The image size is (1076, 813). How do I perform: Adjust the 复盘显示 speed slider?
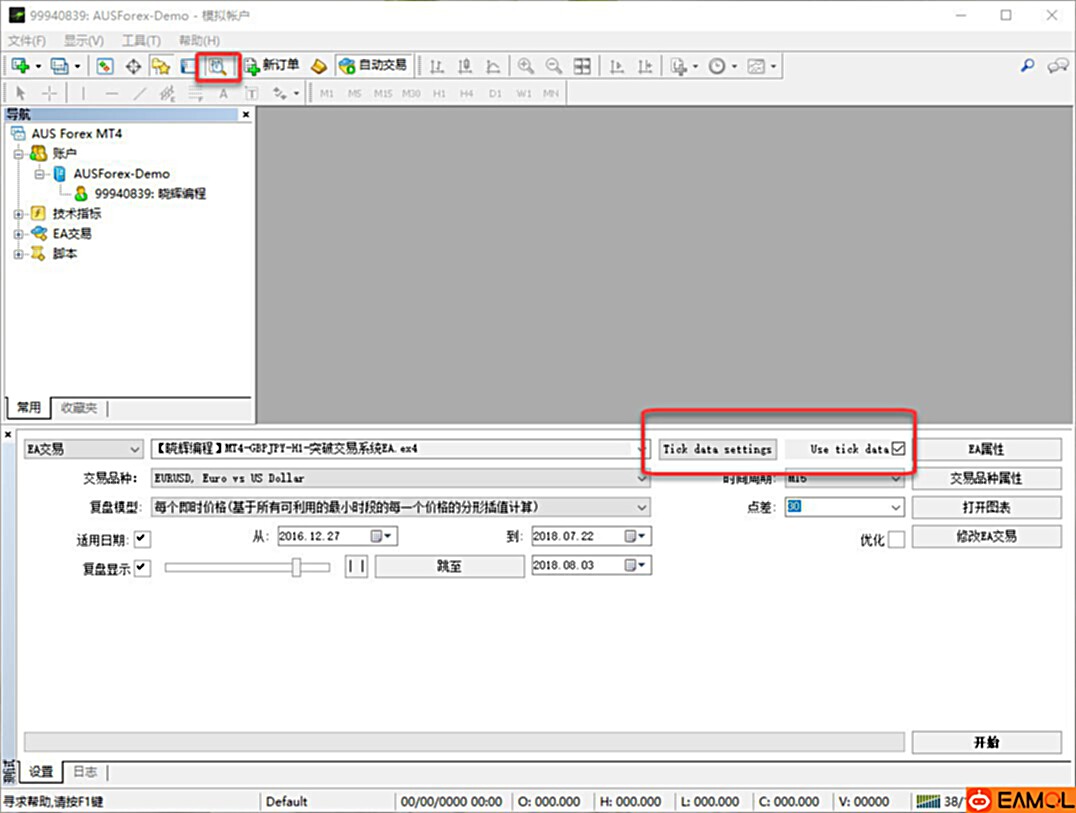pyautogui.click(x=296, y=567)
